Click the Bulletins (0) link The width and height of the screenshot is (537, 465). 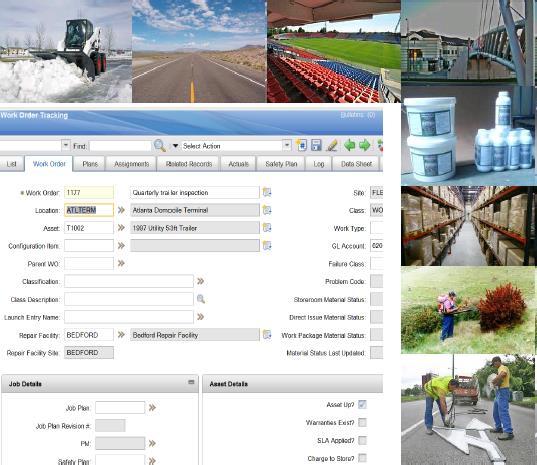pyautogui.click(x=358, y=115)
